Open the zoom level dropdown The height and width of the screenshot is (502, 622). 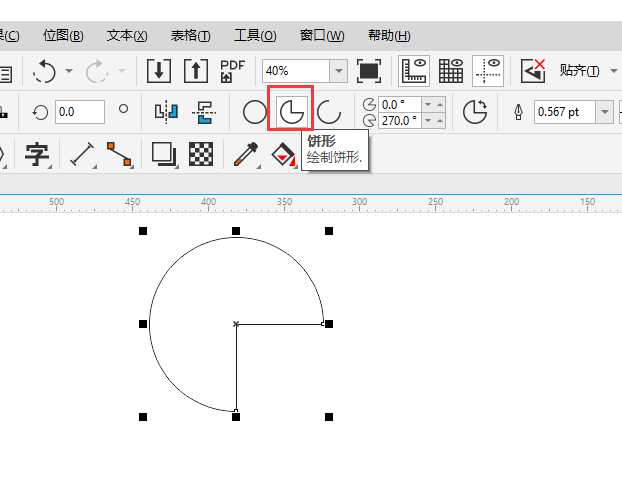coord(339,71)
